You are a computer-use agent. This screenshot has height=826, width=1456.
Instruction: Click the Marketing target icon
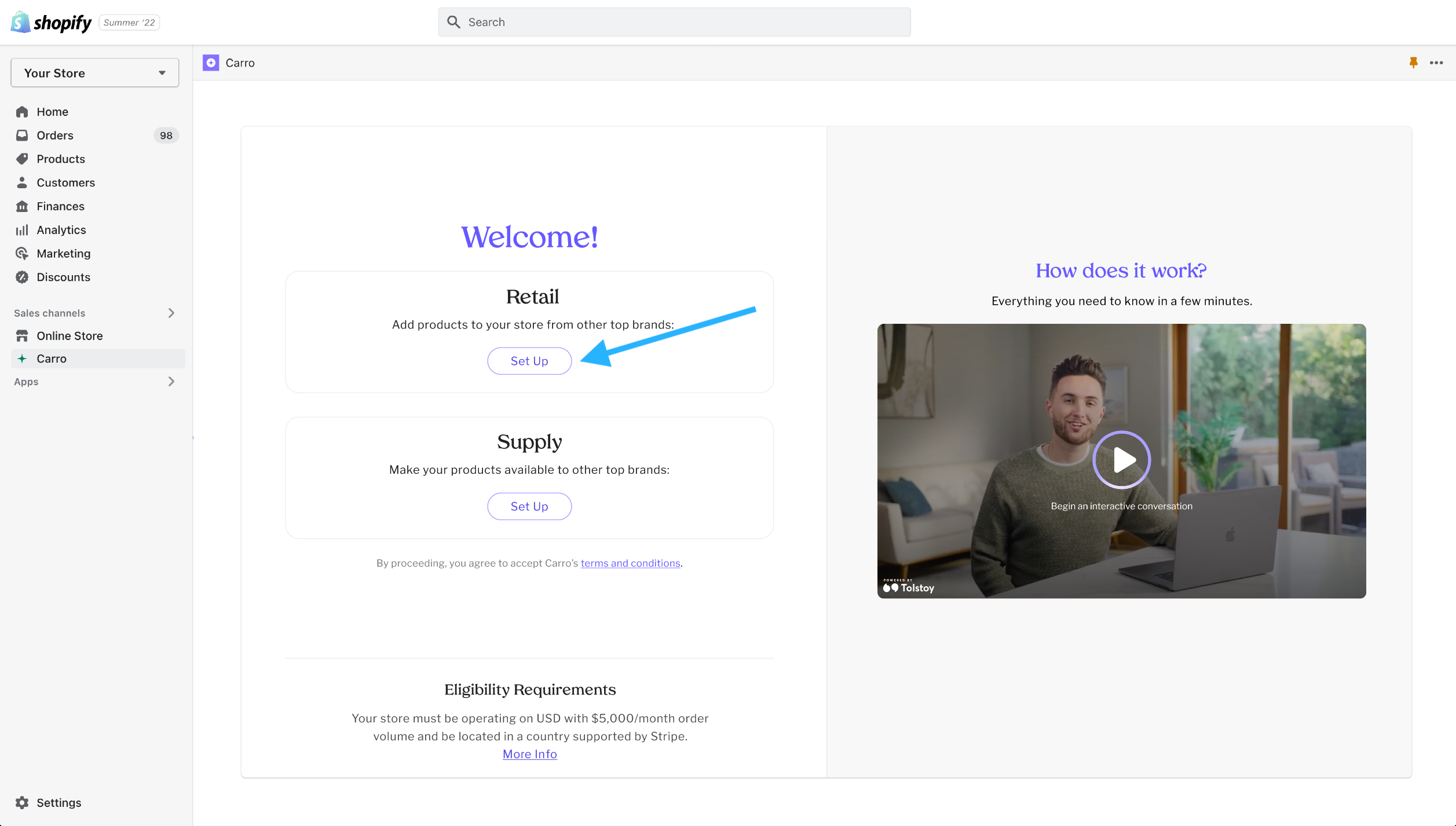(x=22, y=253)
